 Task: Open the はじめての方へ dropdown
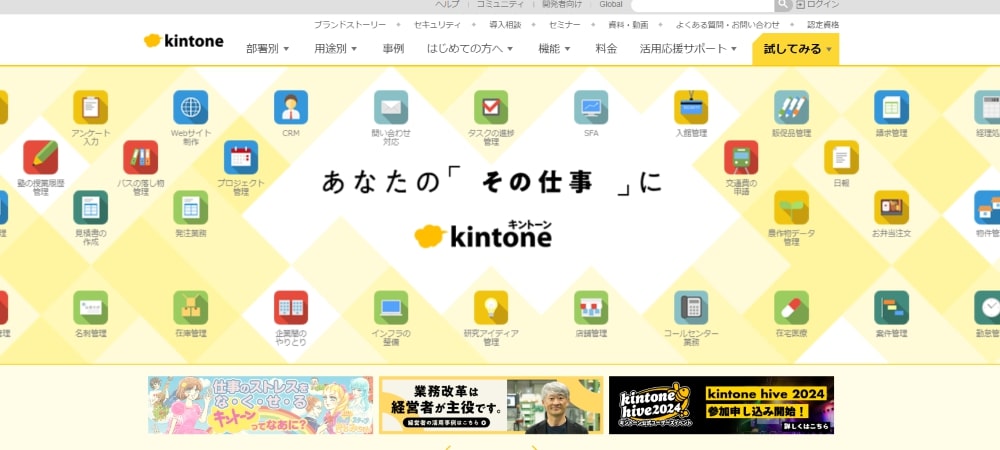pyautogui.click(x=470, y=48)
